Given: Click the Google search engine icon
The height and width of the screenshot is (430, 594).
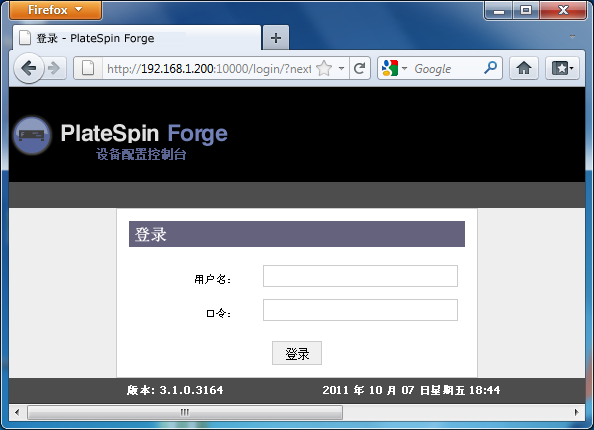Looking at the screenshot, I should tap(390, 69).
